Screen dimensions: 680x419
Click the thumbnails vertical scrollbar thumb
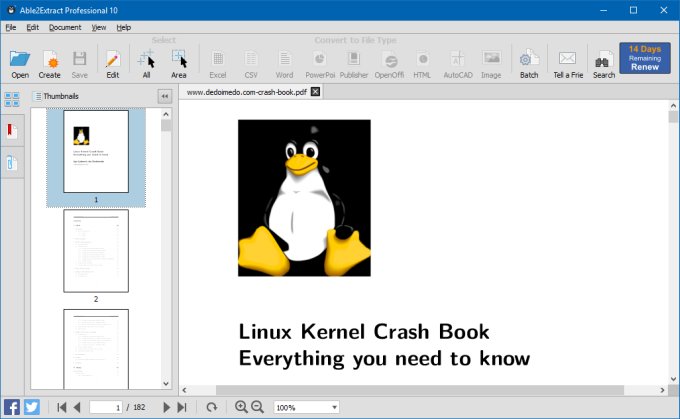166,125
